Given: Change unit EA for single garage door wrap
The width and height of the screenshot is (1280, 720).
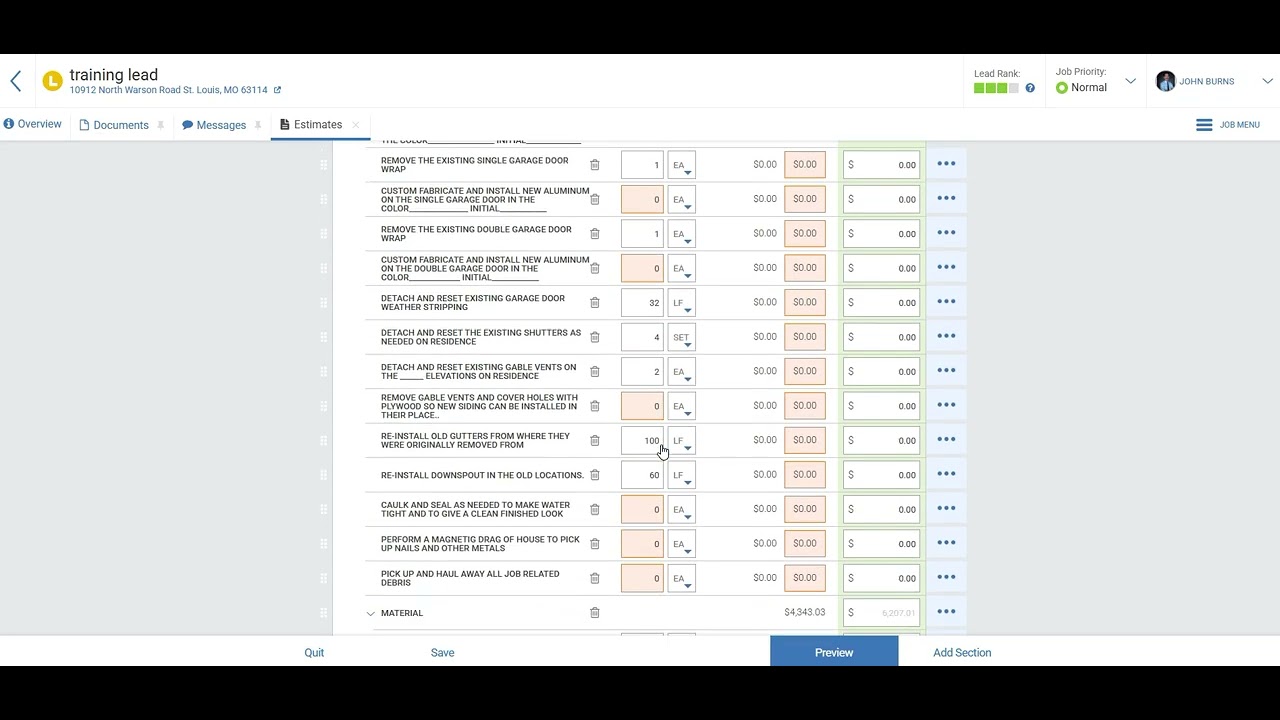Looking at the screenshot, I should (681, 165).
